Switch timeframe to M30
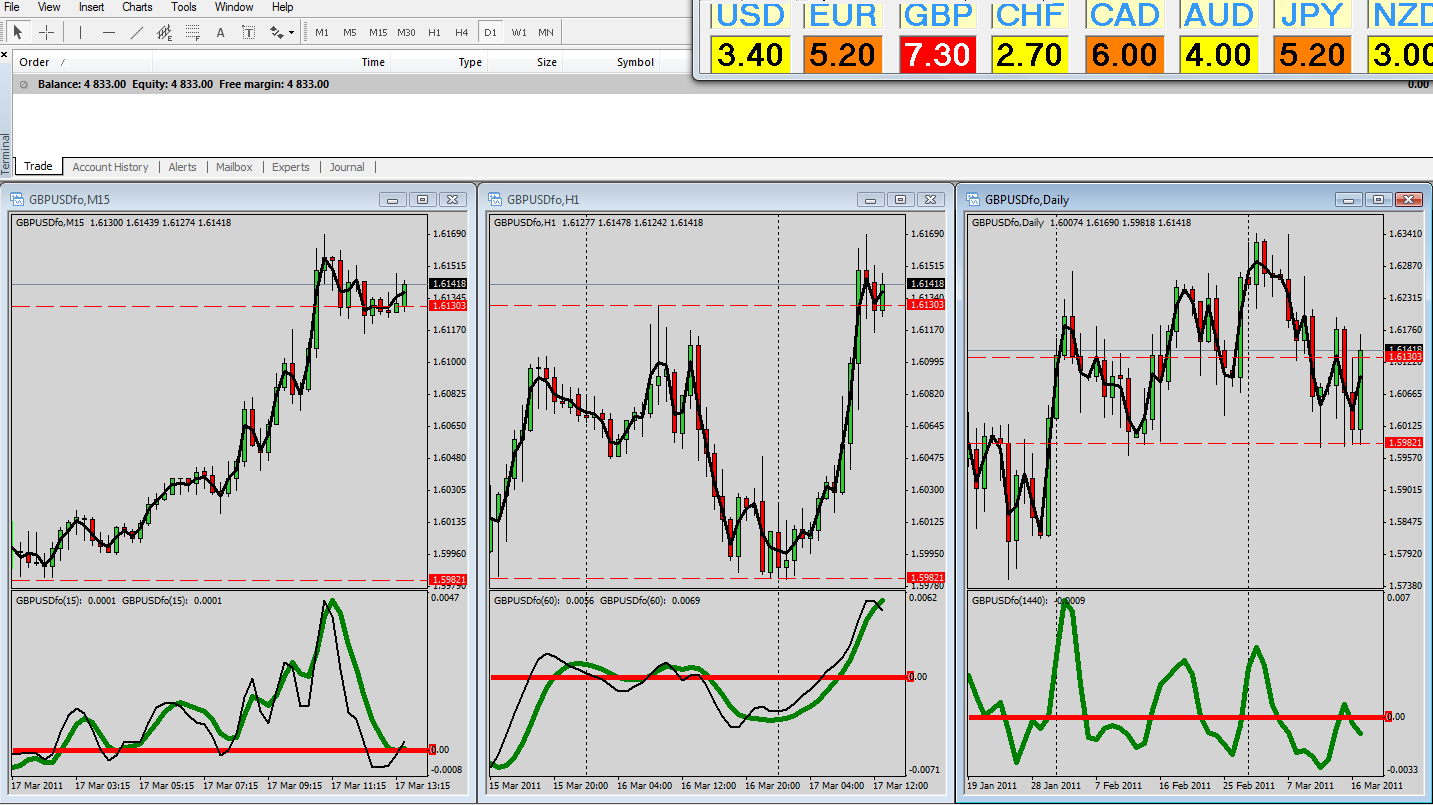1433x805 pixels. coord(406,32)
